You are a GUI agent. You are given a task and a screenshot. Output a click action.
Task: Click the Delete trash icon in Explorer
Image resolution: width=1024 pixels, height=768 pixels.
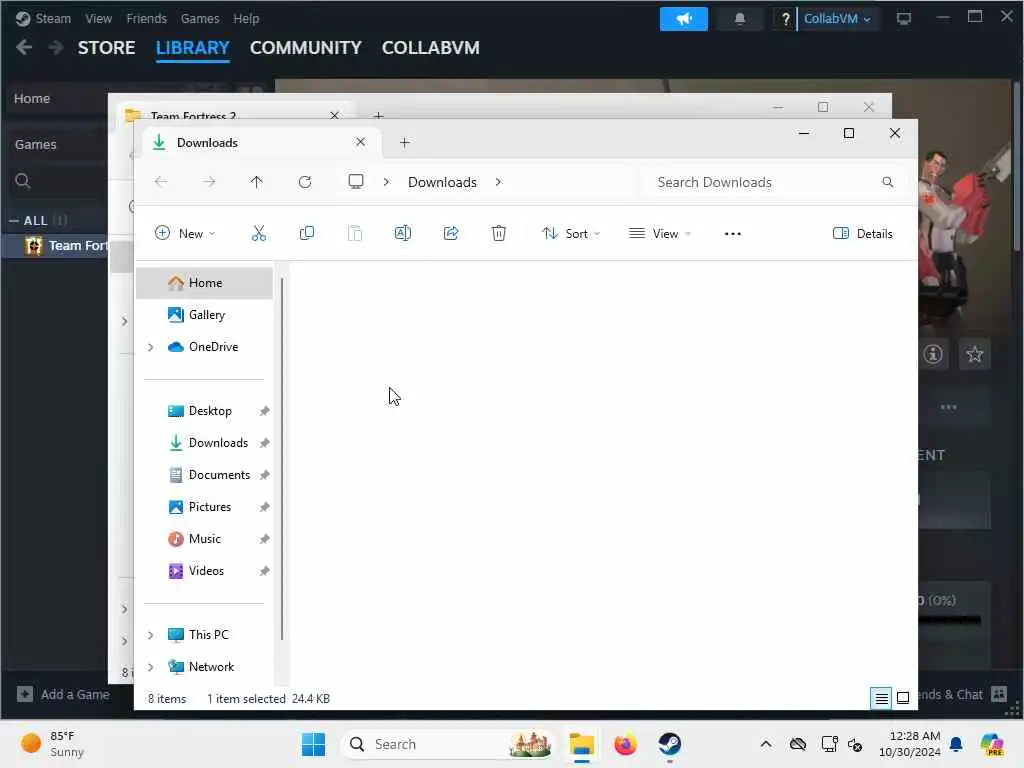click(499, 233)
